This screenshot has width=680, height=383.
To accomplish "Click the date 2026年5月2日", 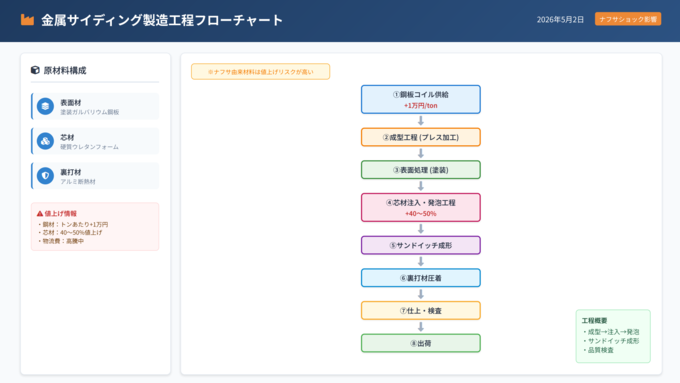I will click(x=560, y=20).
